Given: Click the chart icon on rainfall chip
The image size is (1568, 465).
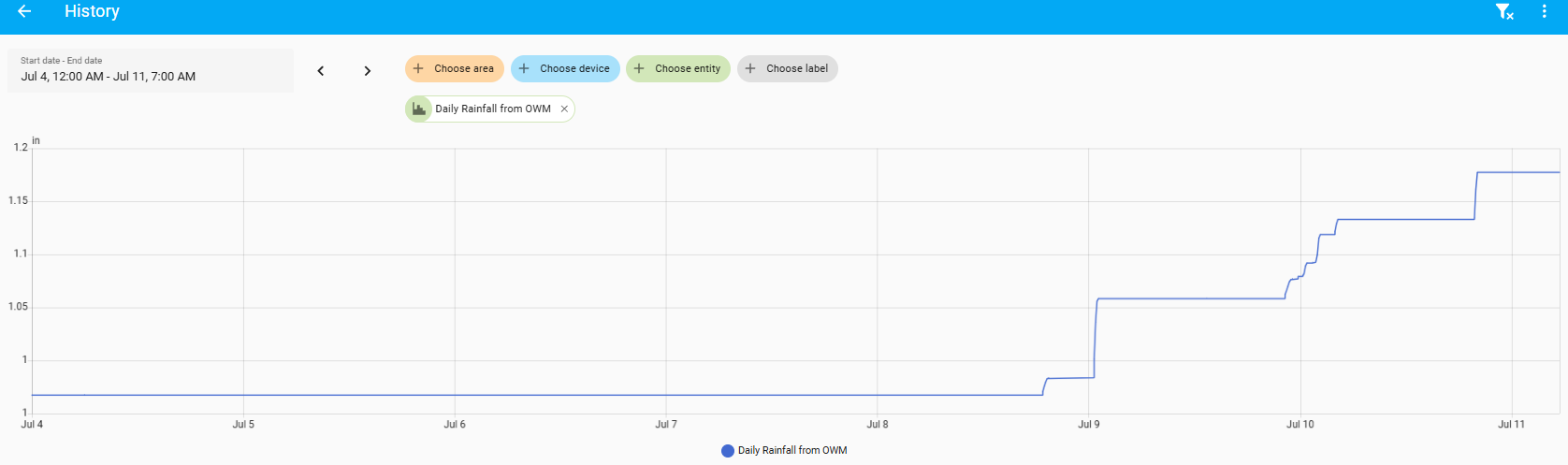Looking at the screenshot, I should coord(419,109).
